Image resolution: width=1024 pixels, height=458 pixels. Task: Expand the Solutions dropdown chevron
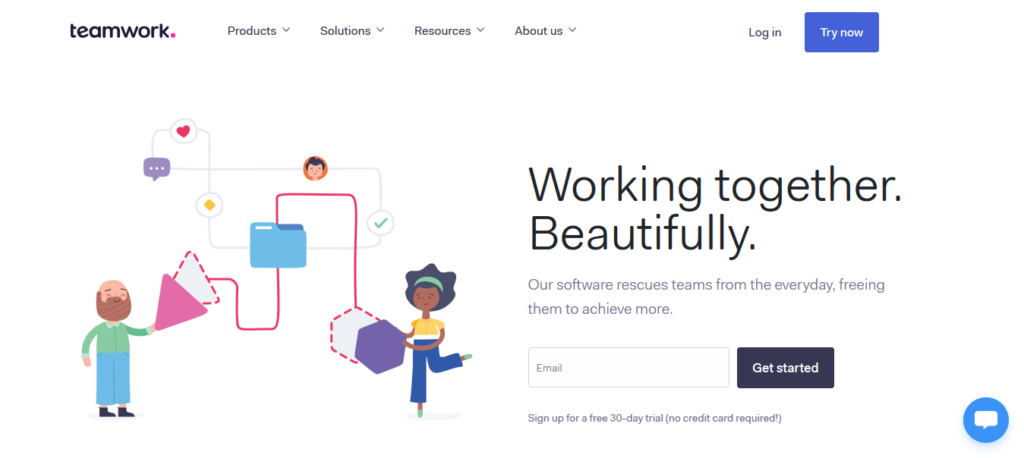click(x=380, y=30)
